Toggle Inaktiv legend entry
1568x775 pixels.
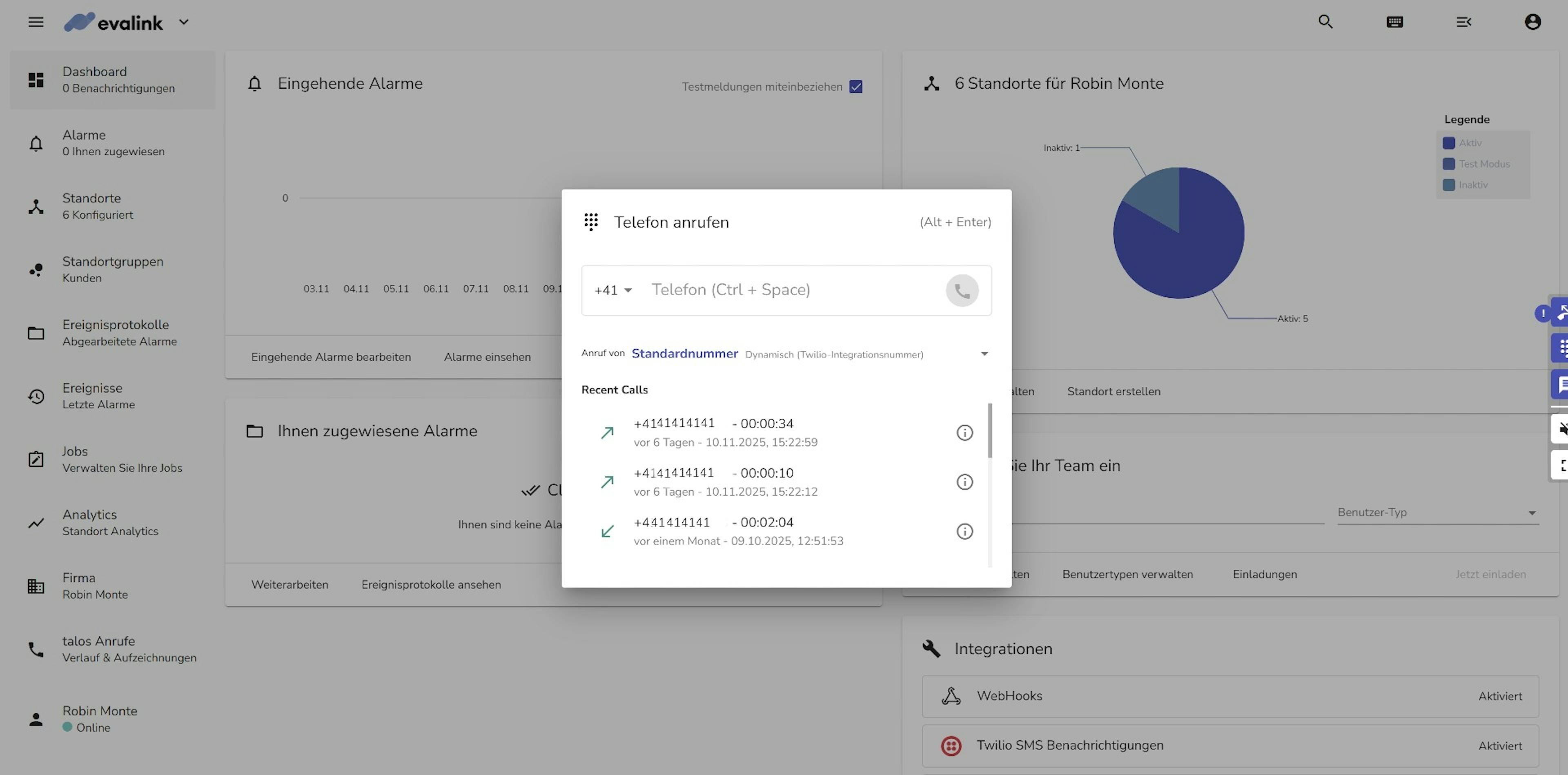click(1472, 185)
